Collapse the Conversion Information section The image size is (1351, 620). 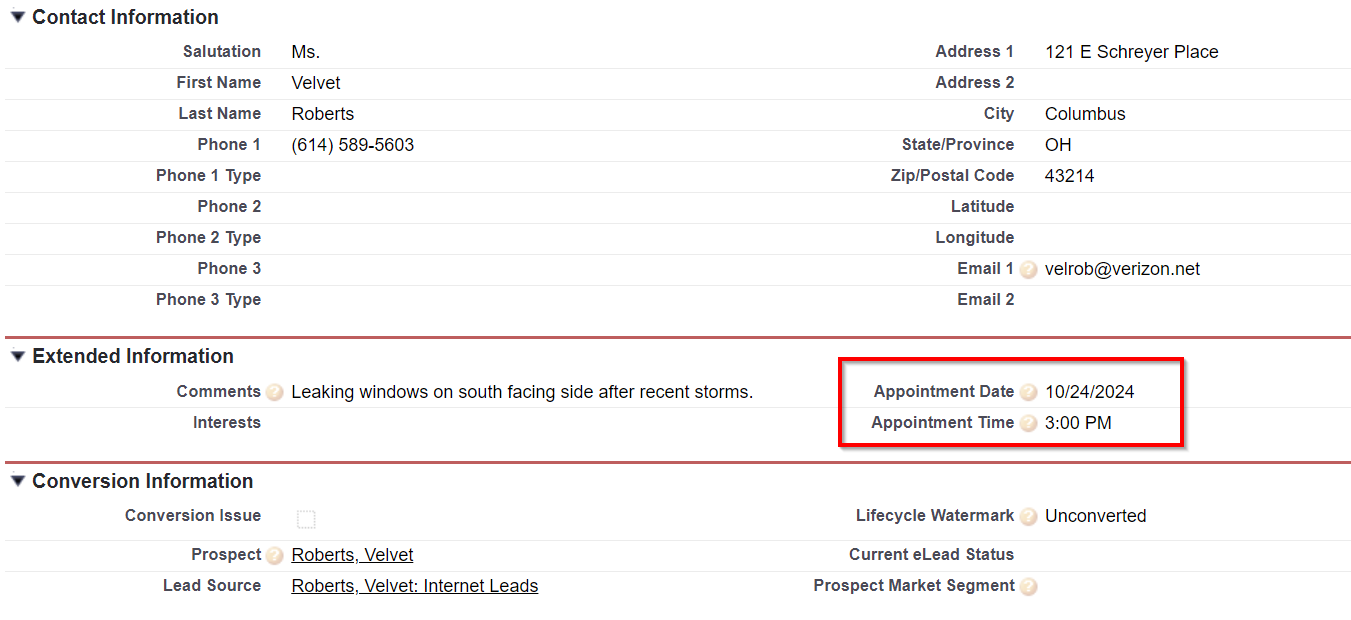point(17,481)
